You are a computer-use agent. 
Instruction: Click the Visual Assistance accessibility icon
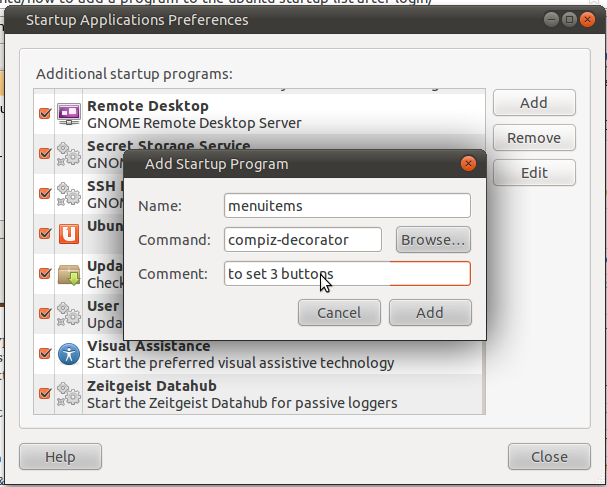[69, 354]
